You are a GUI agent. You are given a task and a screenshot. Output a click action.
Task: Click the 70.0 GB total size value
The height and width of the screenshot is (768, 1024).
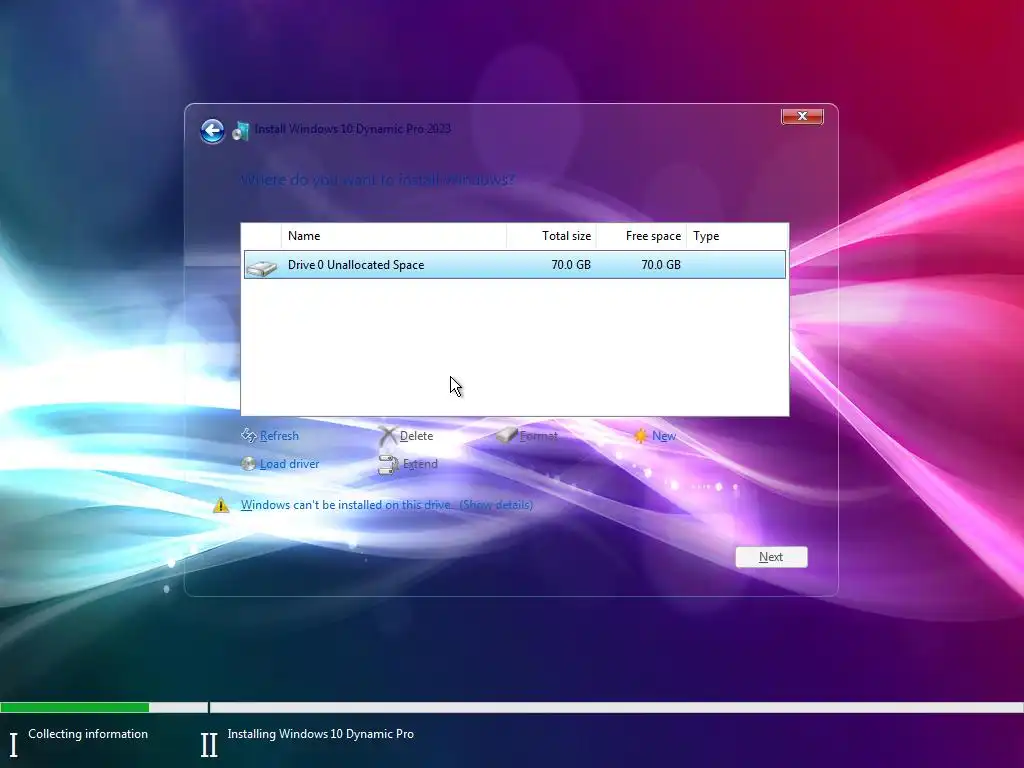pos(571,264)
